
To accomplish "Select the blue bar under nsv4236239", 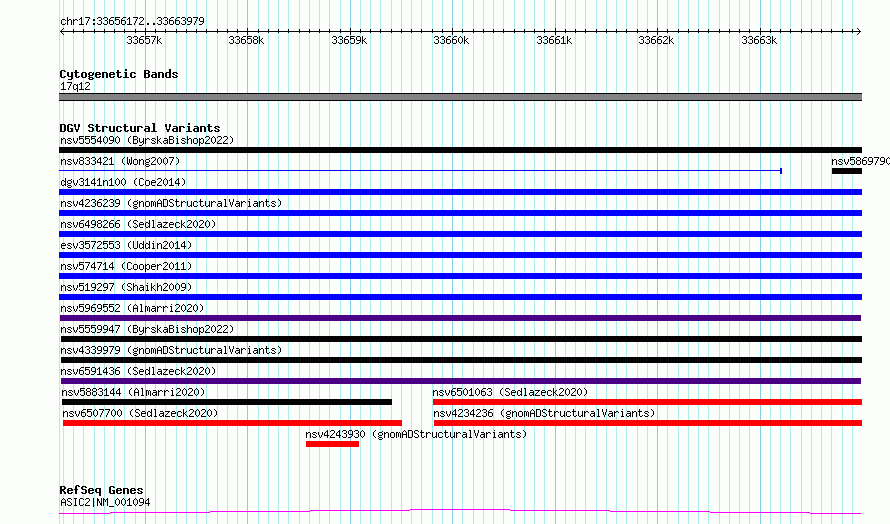I will tap(460, 213).
